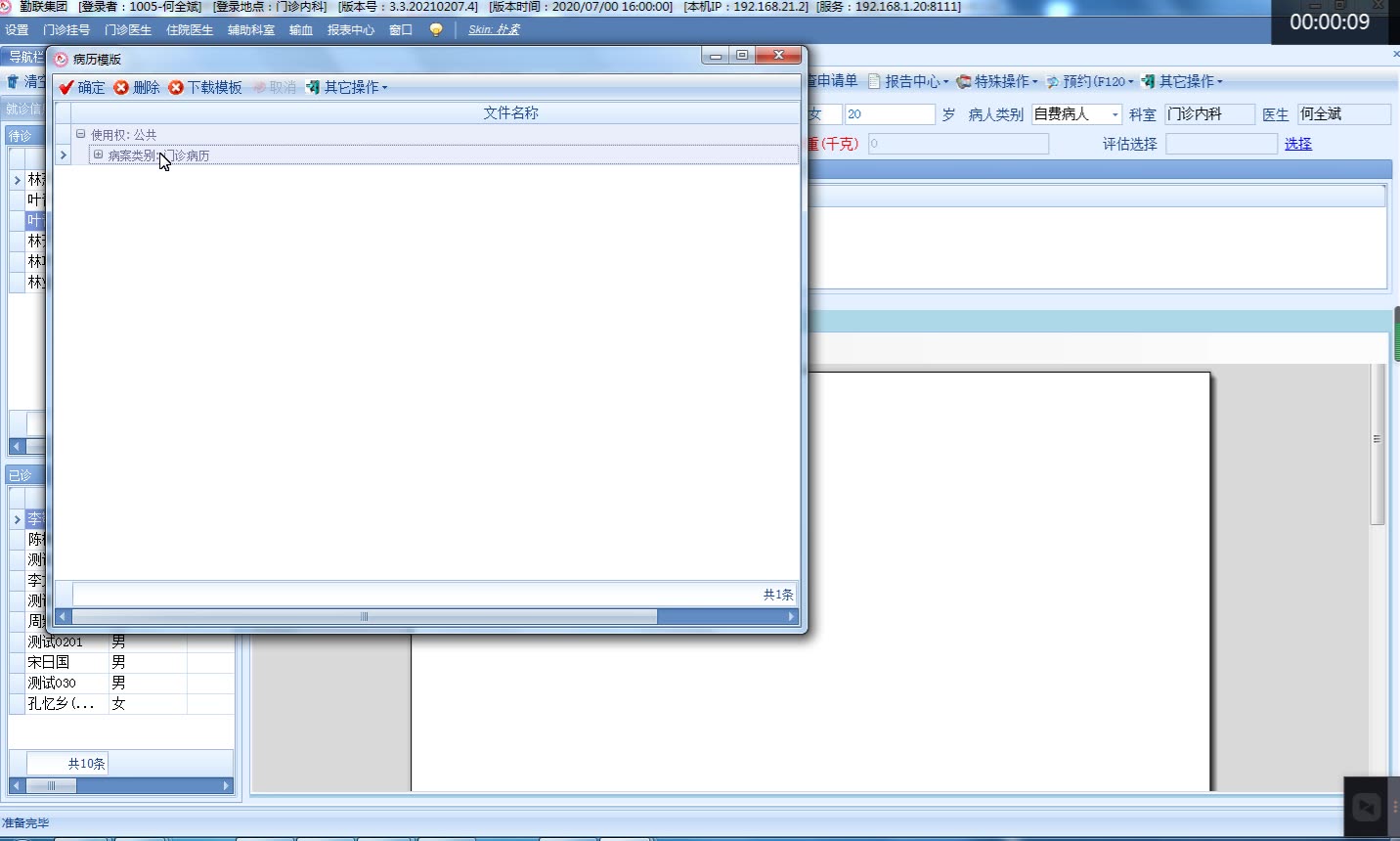Click the disabled 取消 button
Screen dimensions: 1400x841
click(x=275, y=88)
